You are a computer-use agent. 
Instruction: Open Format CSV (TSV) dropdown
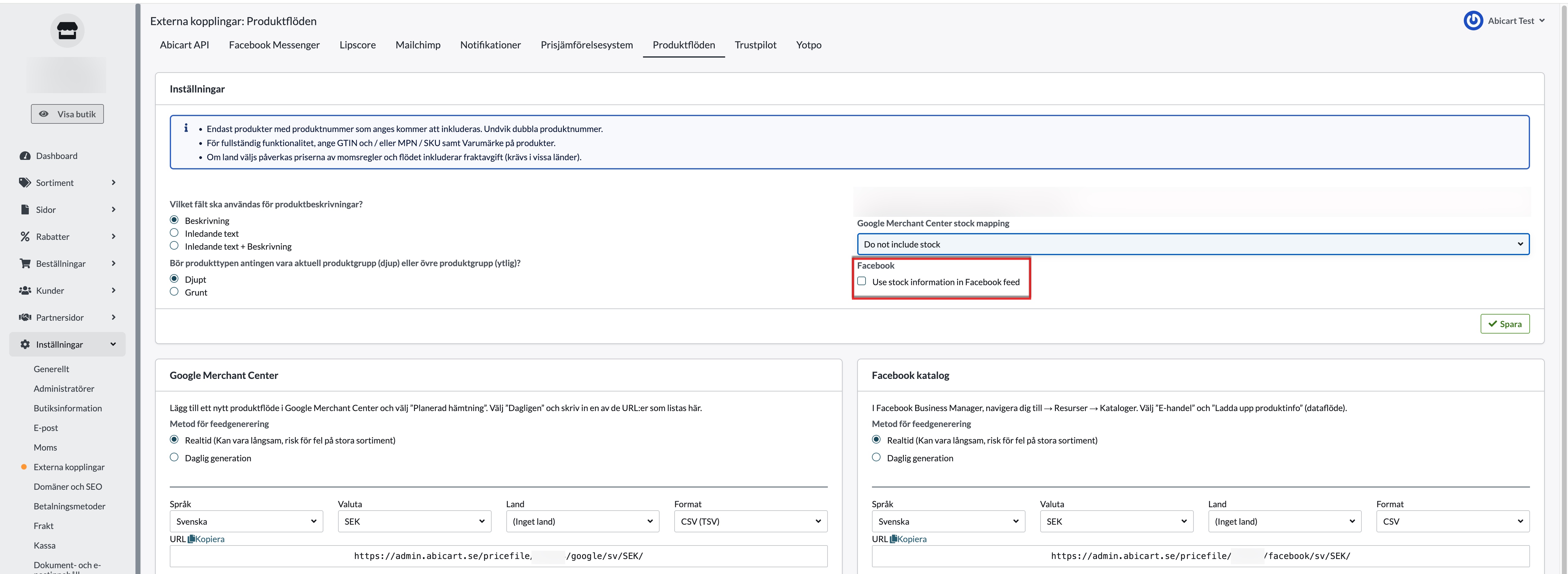tap(751, 521)
